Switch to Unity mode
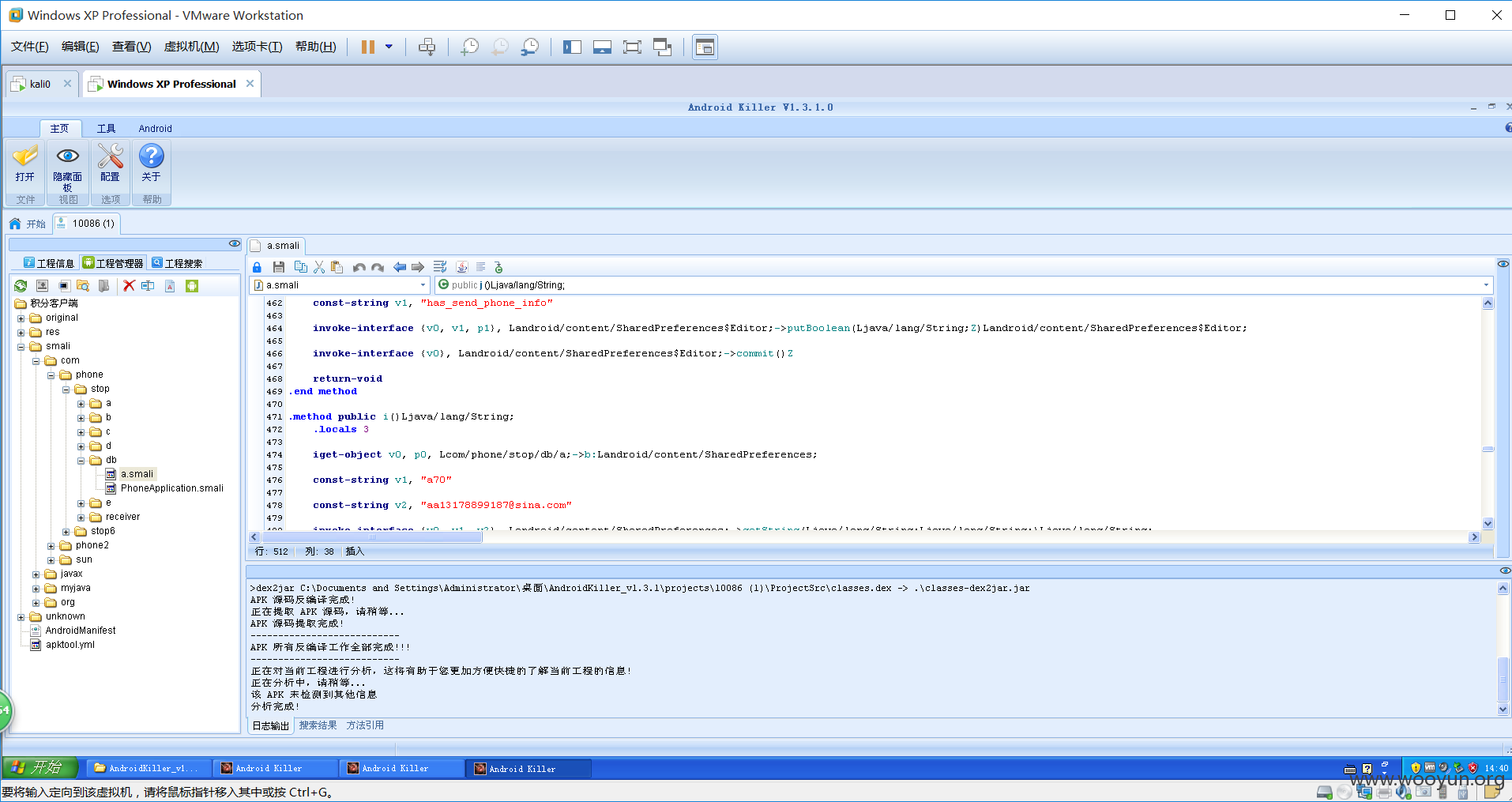Viewport: 1512px width, 802px height. (663, 47)
